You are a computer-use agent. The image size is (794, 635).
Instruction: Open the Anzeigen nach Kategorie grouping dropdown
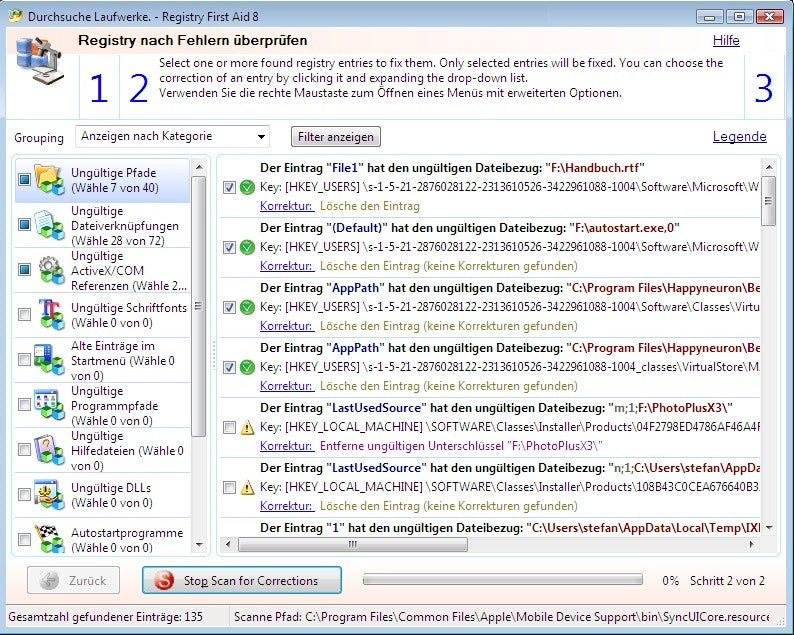(172, 137)
